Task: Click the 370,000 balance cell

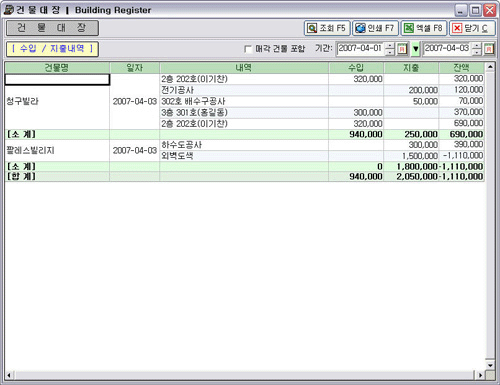Action: point(461,112)
